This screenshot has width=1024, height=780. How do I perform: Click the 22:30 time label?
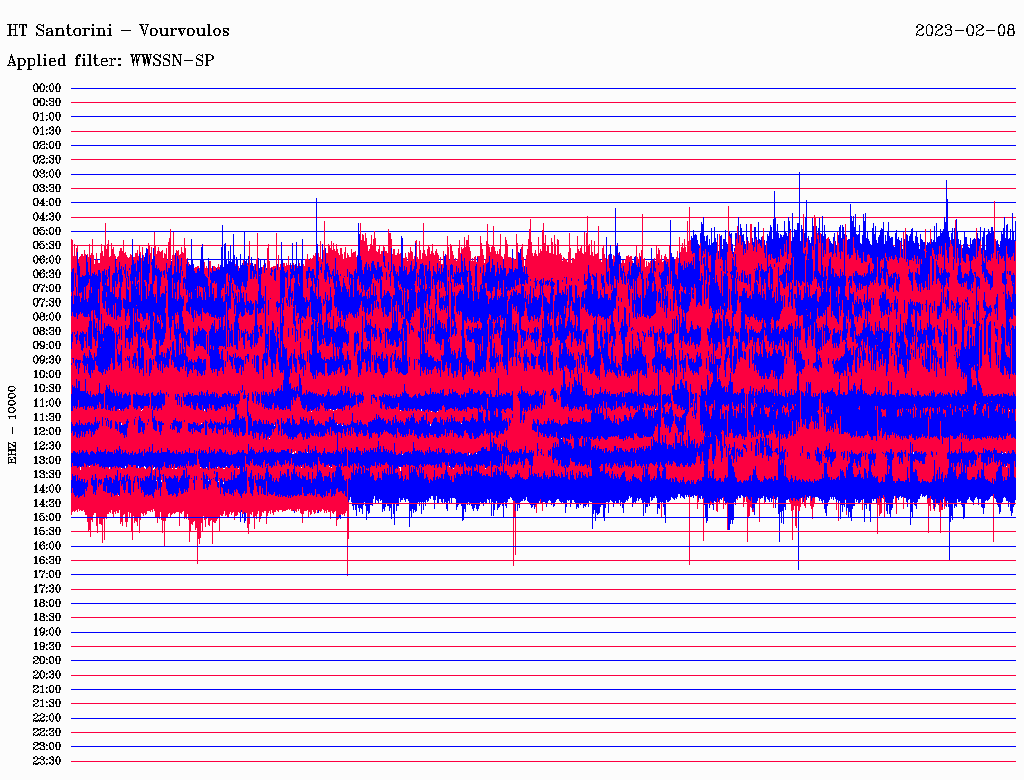47,732
